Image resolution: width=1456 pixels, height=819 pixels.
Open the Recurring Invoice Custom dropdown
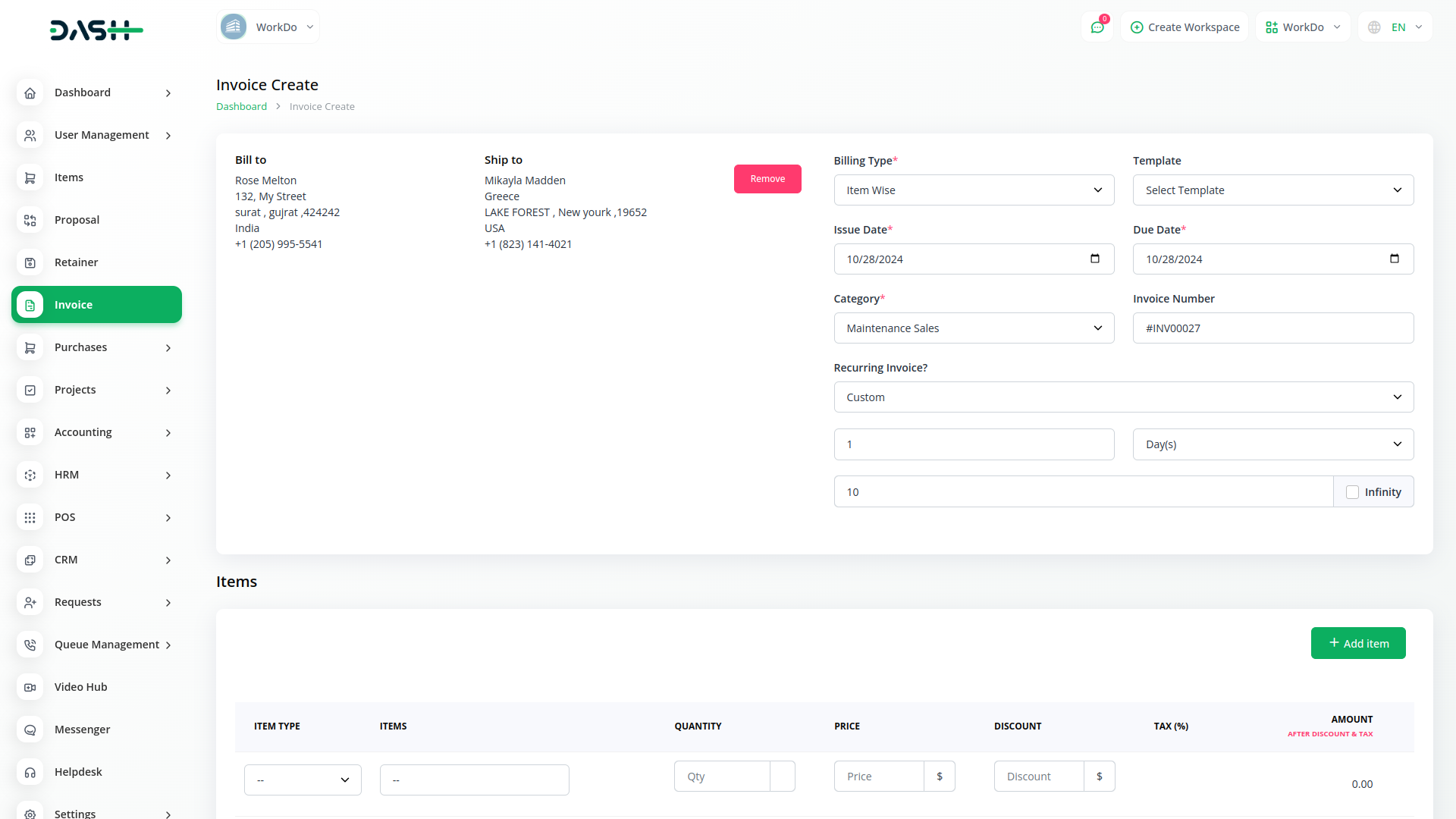tap(1123, 397)
